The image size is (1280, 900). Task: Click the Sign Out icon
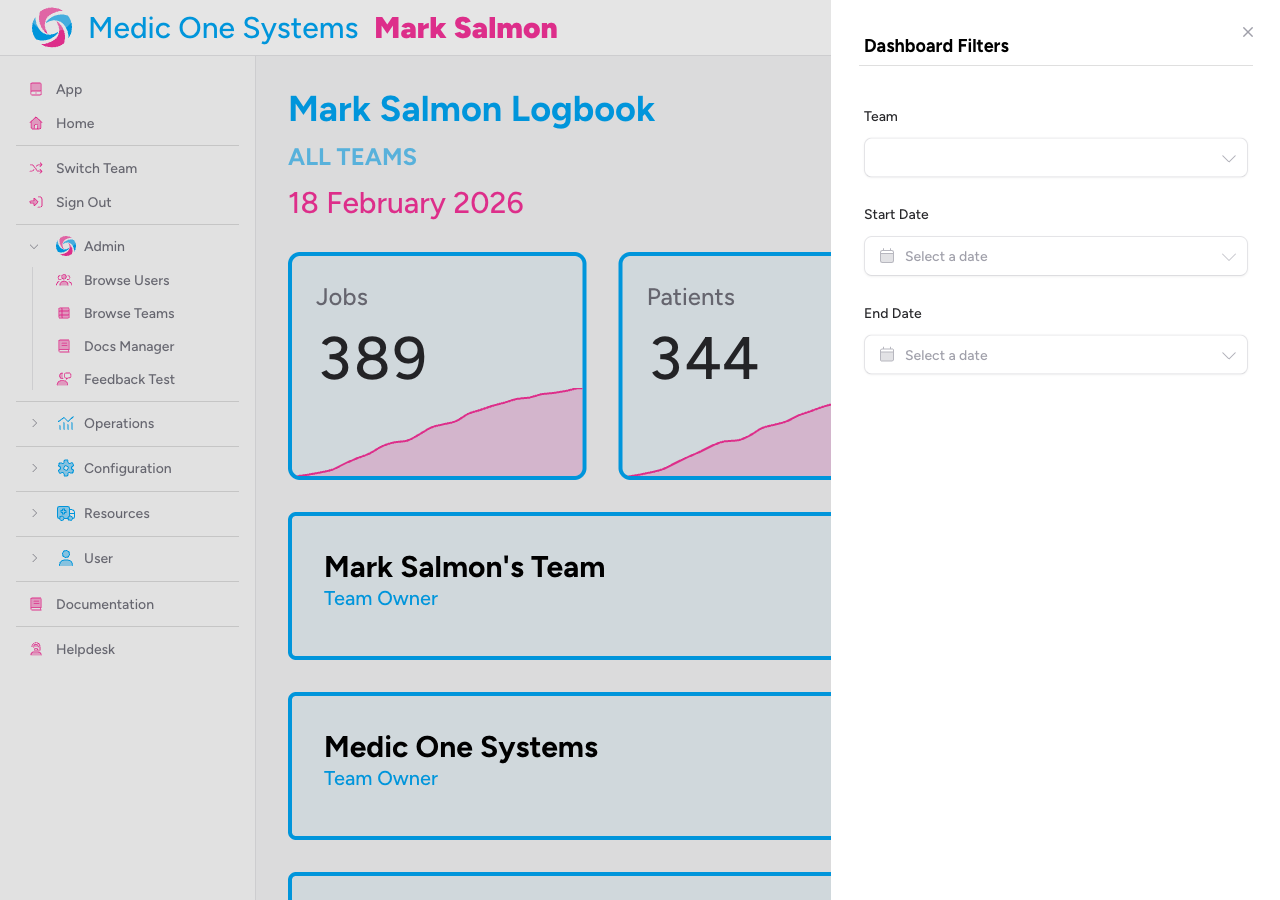pyautogui.click(x=35, y=202)
